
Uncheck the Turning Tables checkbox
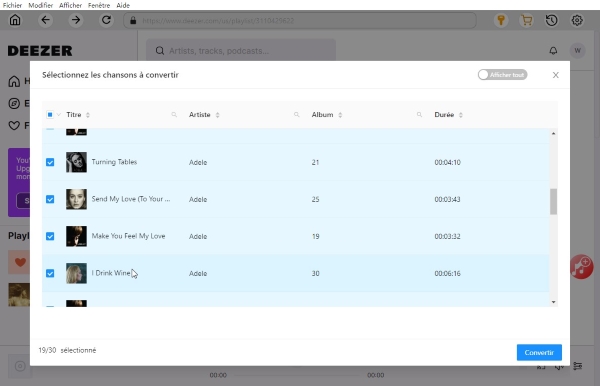tap(50, 162)
